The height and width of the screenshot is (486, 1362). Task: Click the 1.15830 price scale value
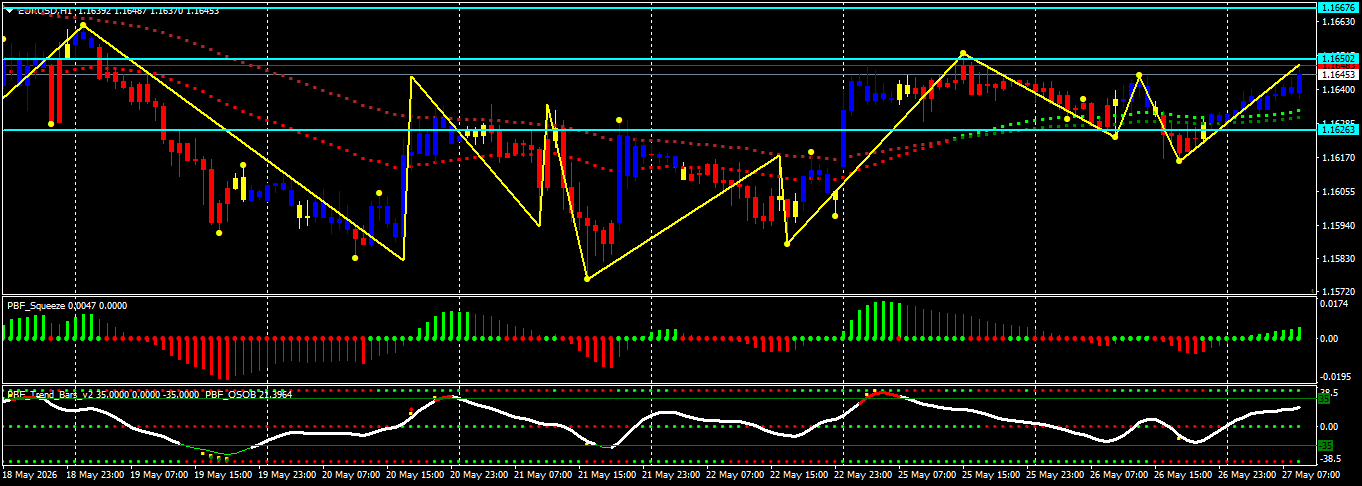point(1338,258)
